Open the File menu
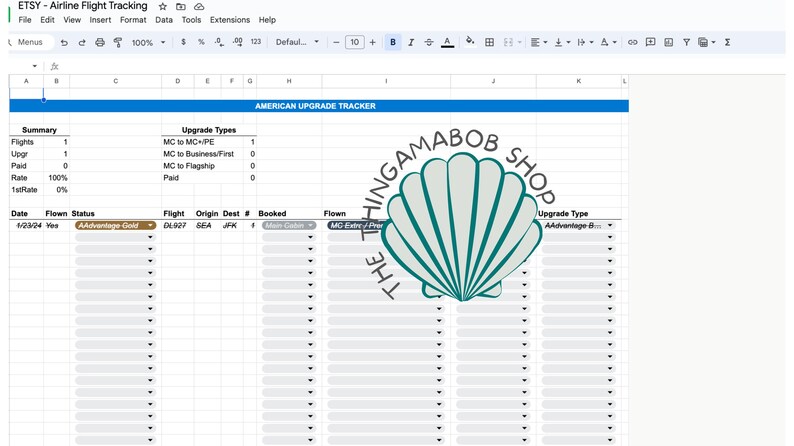794x446 pixels. pos(25,20)
